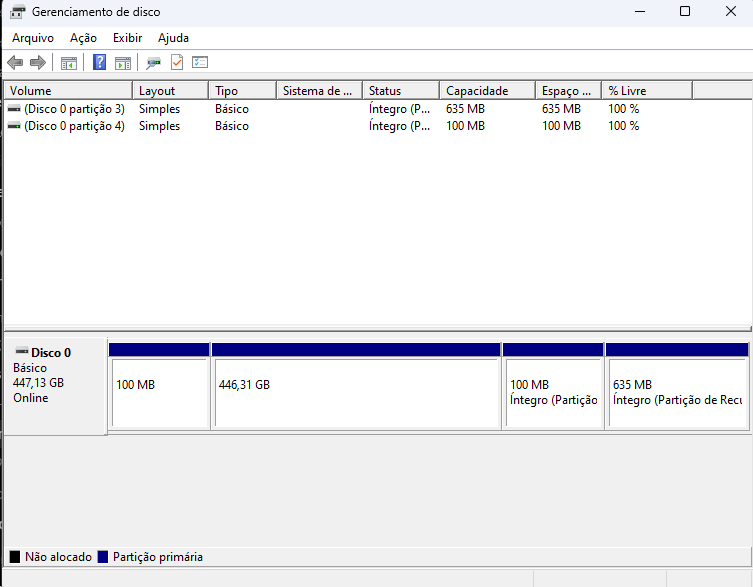This screenshot has width=753, height=587.
Task: Select the 100 MB Íntegro partition block
Action: pos(553,386)
